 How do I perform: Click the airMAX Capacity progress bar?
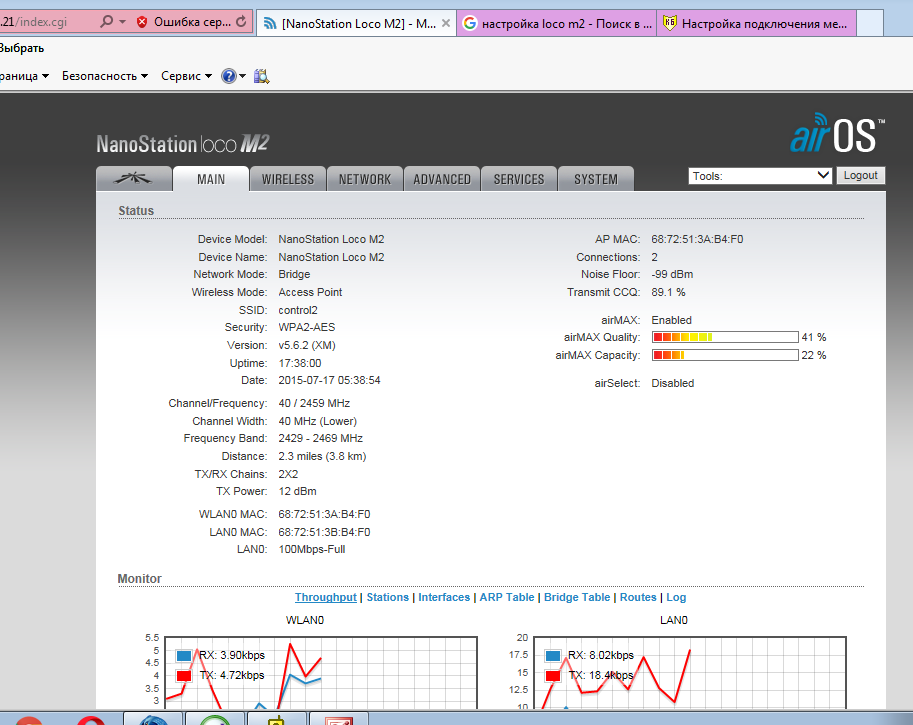[x=725, y=355]
